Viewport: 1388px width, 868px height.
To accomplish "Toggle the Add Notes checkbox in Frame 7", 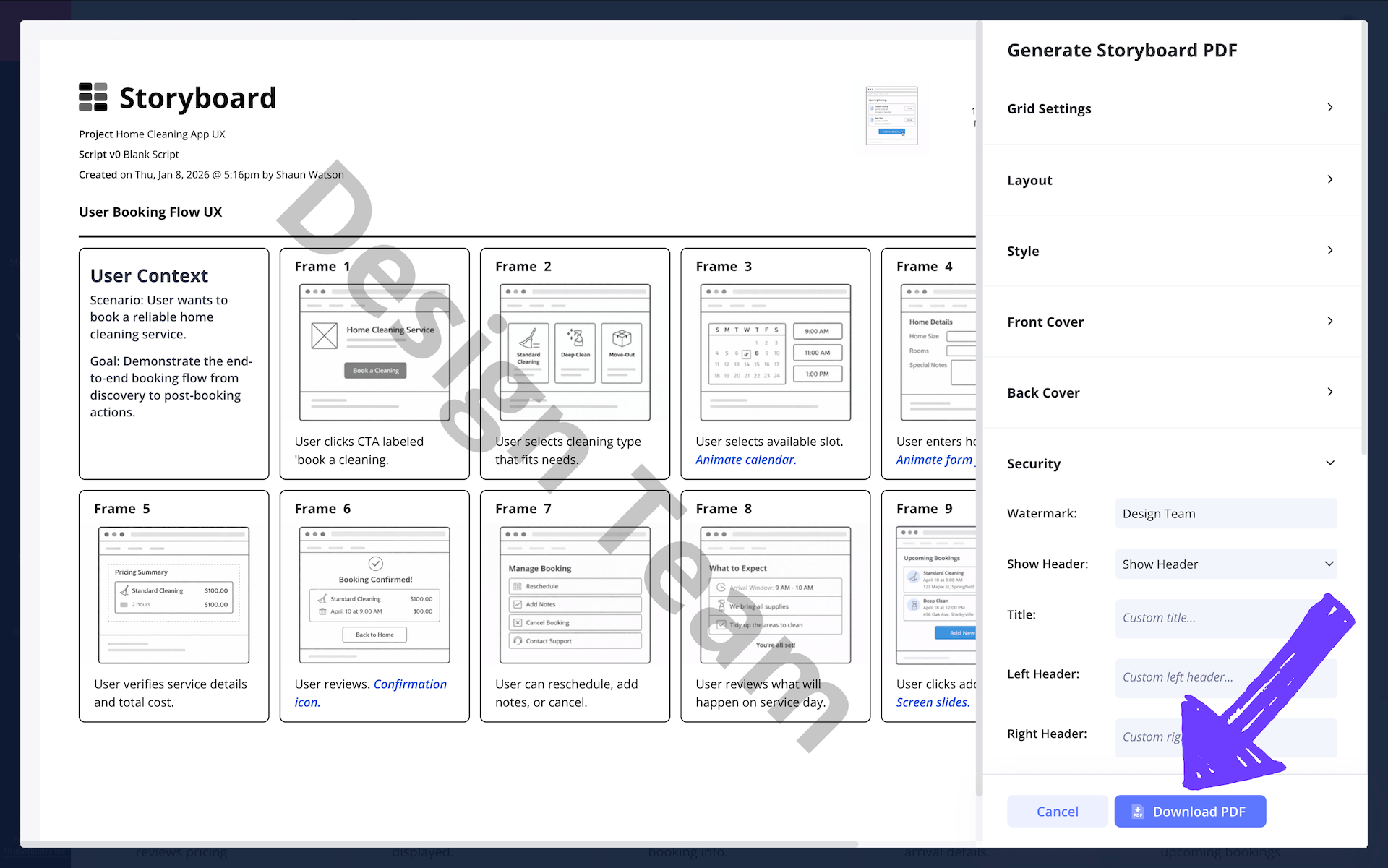I will pyautogui.click(x=517, y=604).
